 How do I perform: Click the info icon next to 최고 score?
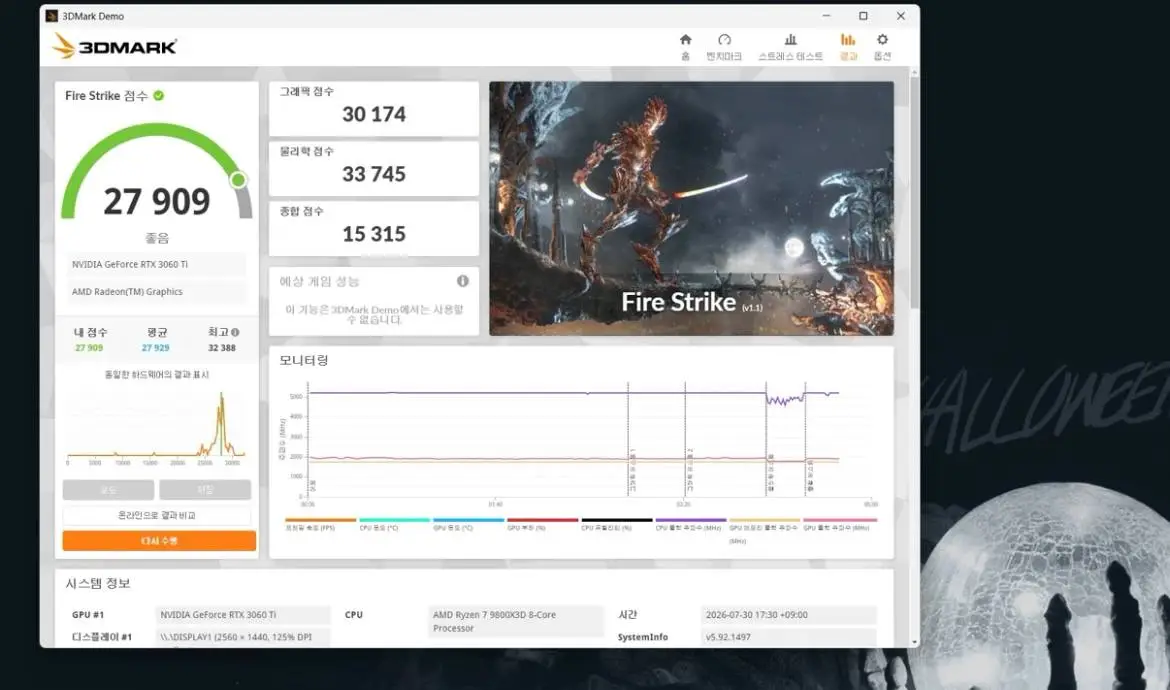click(235, 333)
